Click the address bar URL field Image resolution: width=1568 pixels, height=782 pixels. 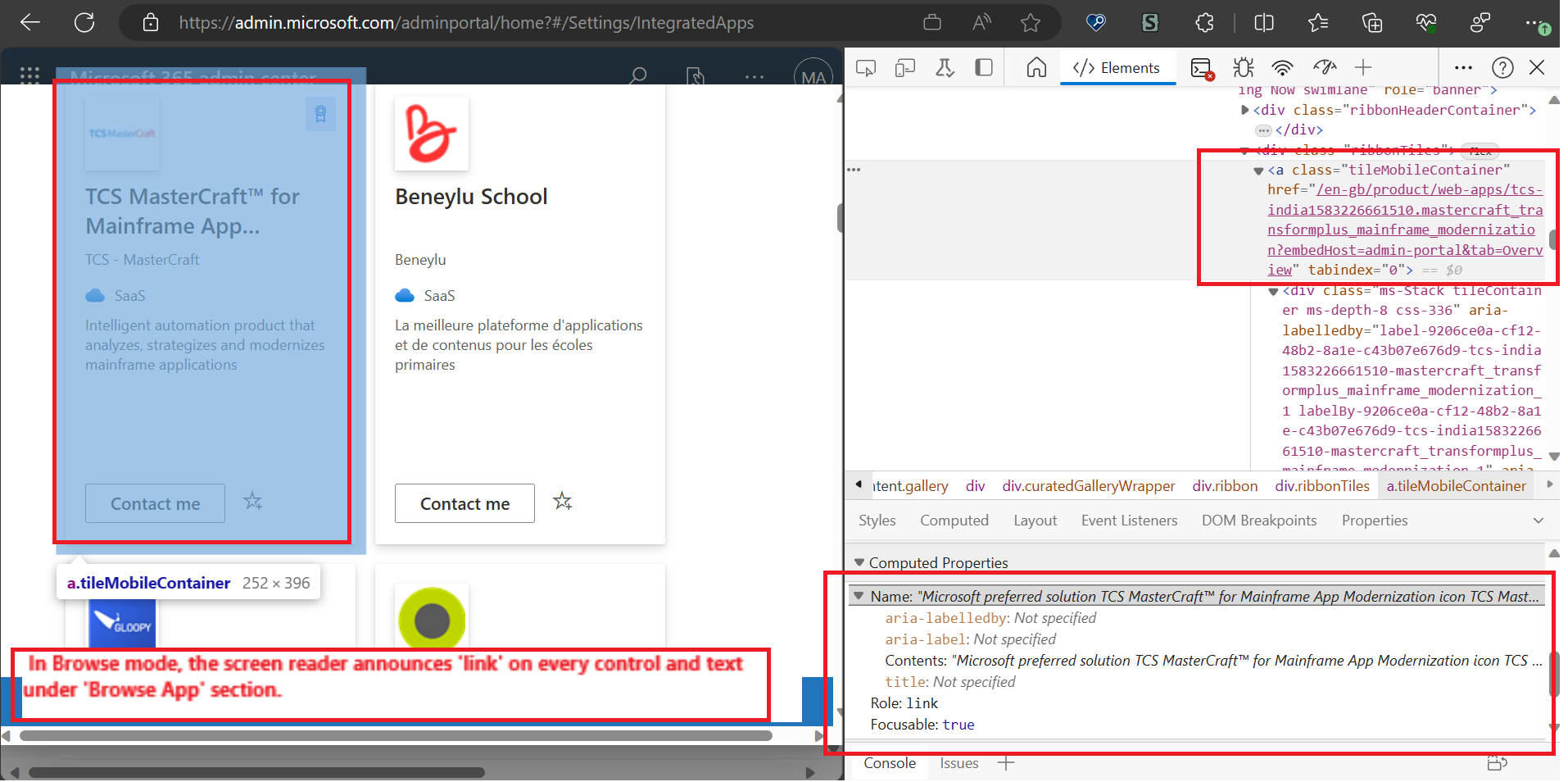coord(466,22)
